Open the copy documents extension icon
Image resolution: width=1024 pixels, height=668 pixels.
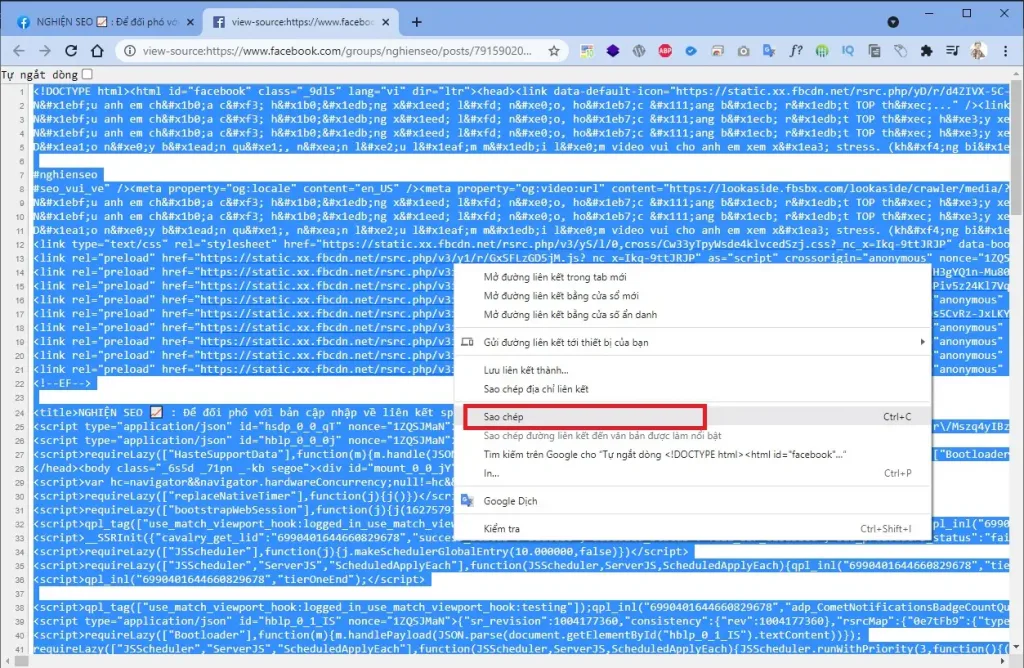pyautogui.click(x=874, y=50)
